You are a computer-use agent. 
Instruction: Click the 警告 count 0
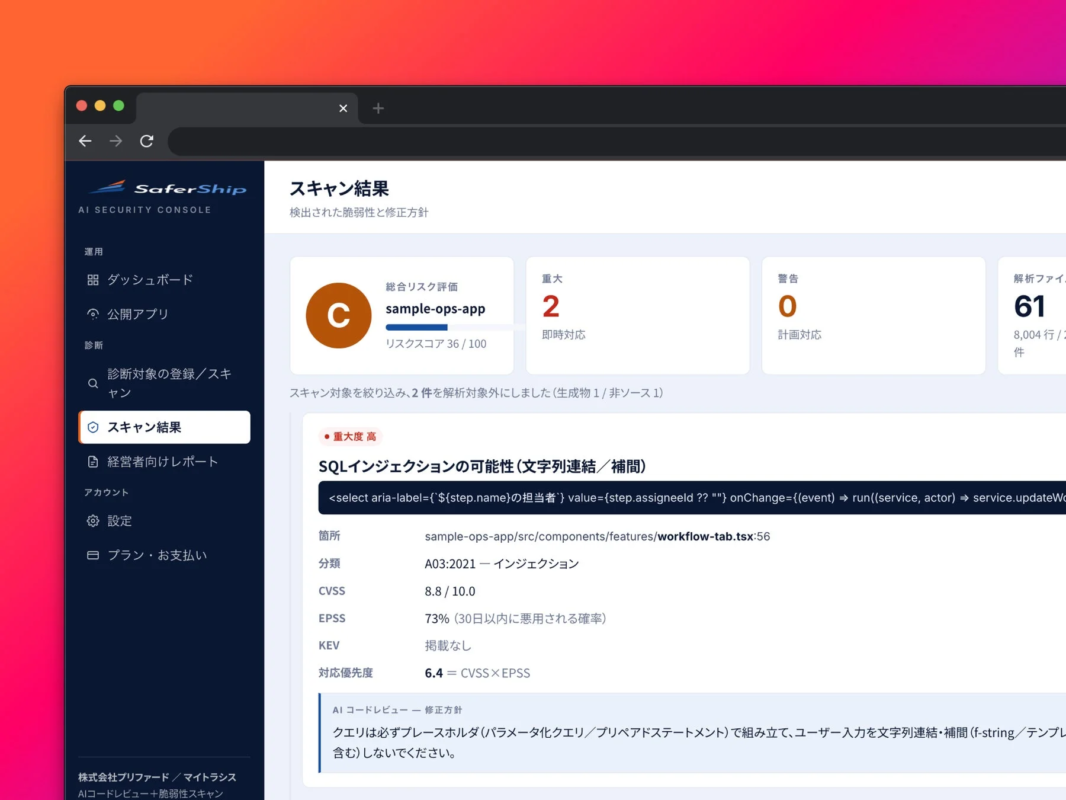787,307
